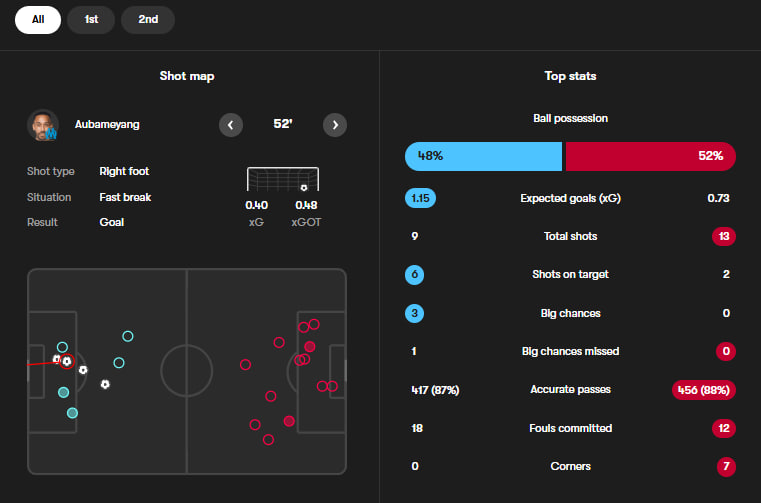This screenshot has height=503, width=761.
Task: Click the selected goal marker circled in red
Action: coord(67,361)
